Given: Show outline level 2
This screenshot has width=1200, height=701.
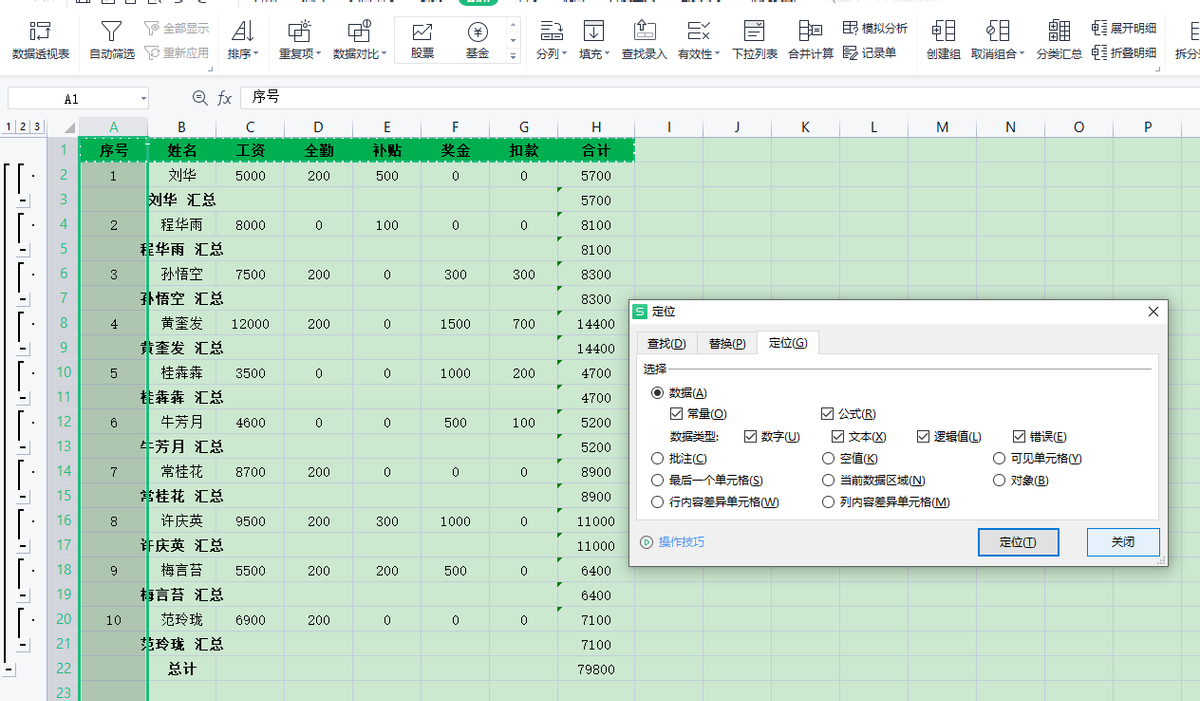Looking at the screenshot, I should pyautogui.click(x=22, y=127).
